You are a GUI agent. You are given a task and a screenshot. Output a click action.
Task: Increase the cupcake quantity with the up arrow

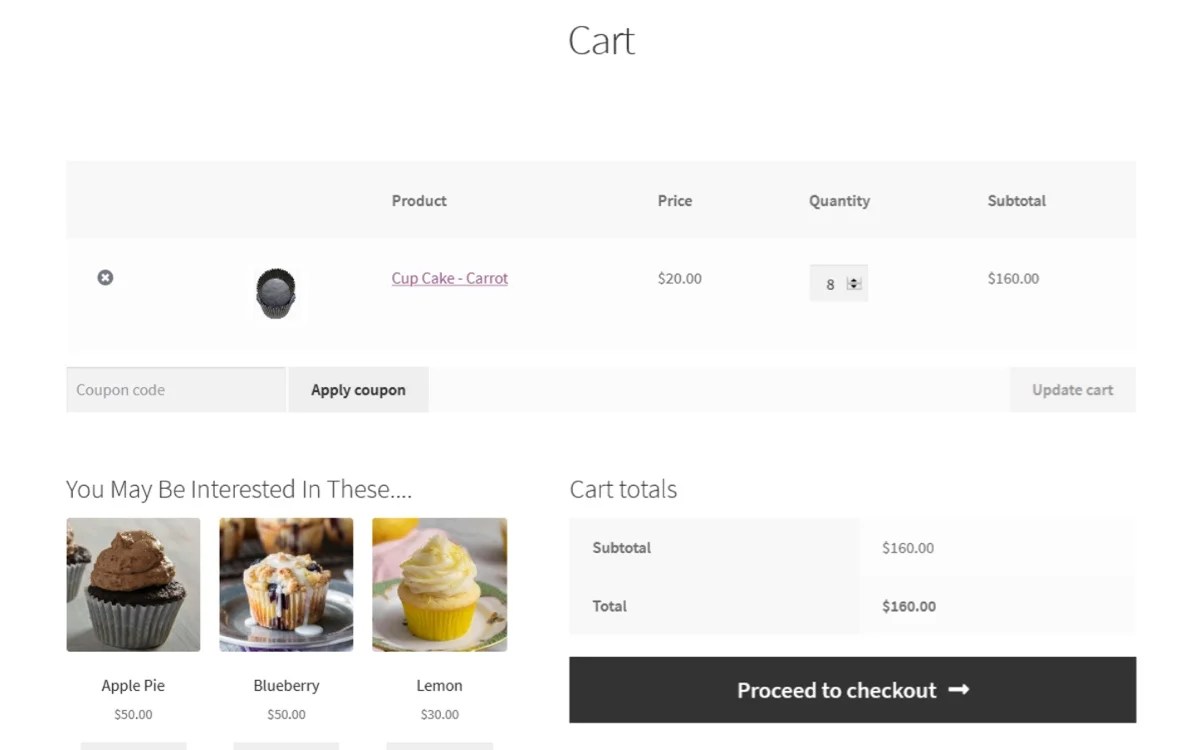[856, 279]
